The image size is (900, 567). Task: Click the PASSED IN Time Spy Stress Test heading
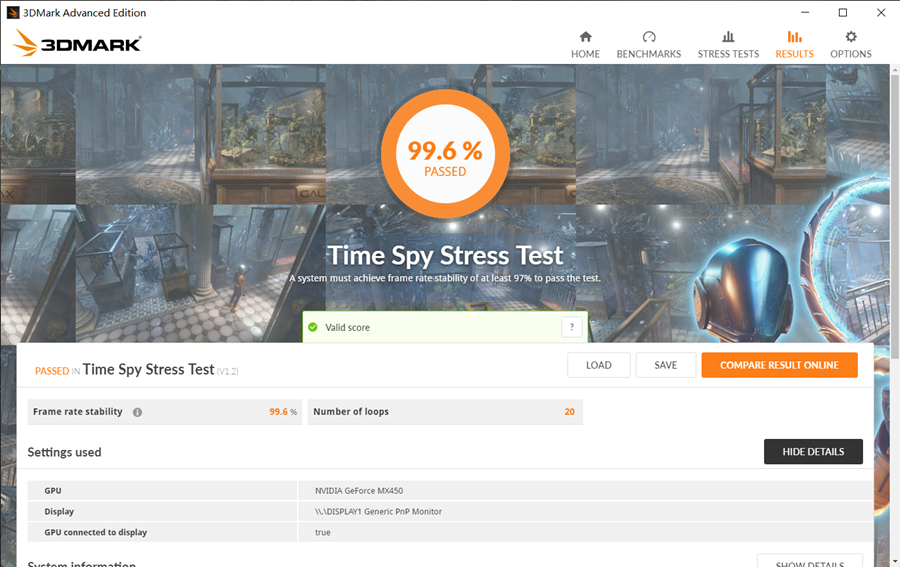(x=137, y=370)
